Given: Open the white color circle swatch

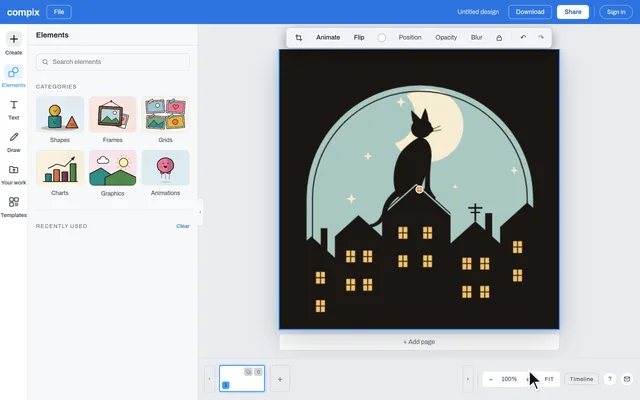Looking at the screenshot, I should (382, 38).
